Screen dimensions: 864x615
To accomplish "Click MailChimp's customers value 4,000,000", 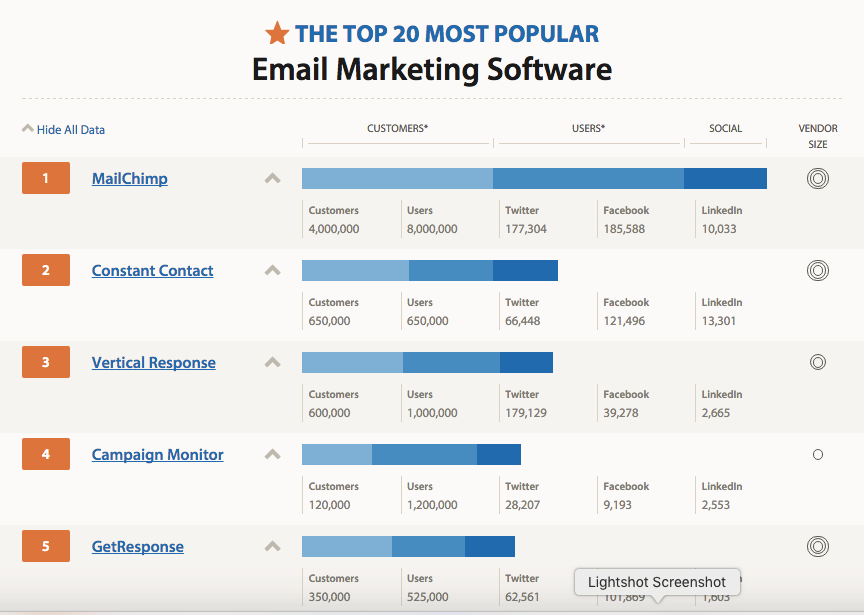I will tap(334, 229).
